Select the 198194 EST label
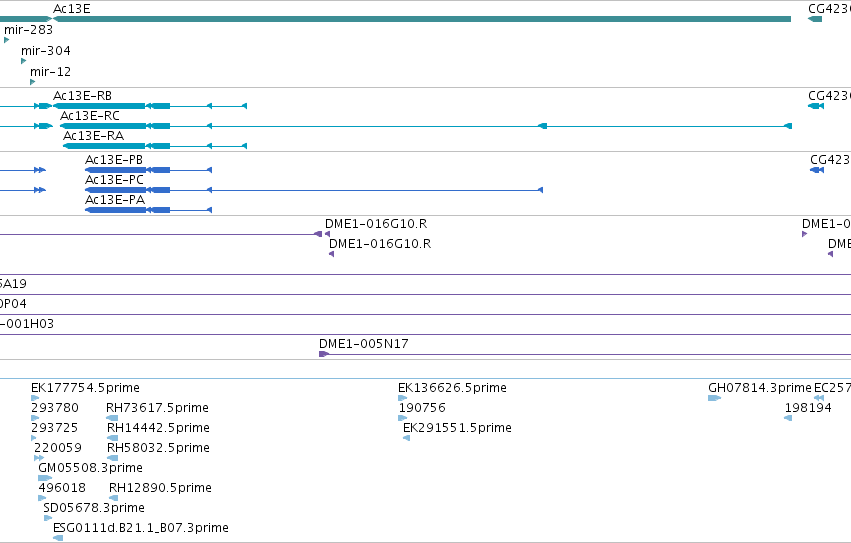Screen dimensions: 851x543 click(808, 408)
